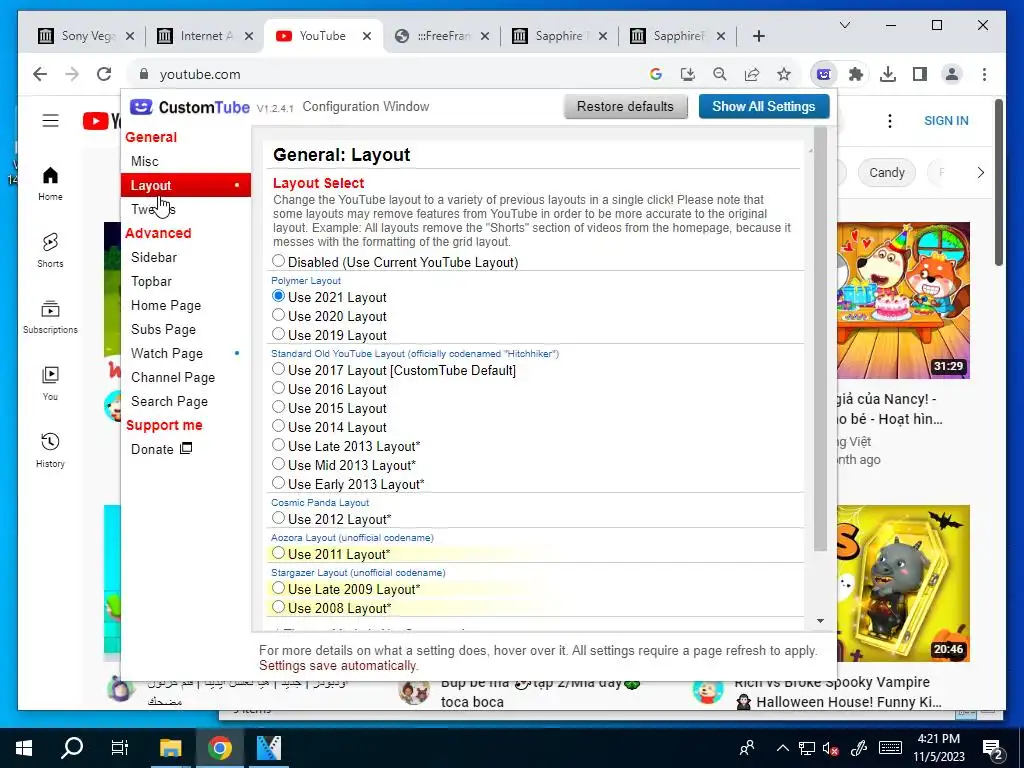Open File Explorer from taskbar
The image size is (1024, 768).
click(170, 748)
